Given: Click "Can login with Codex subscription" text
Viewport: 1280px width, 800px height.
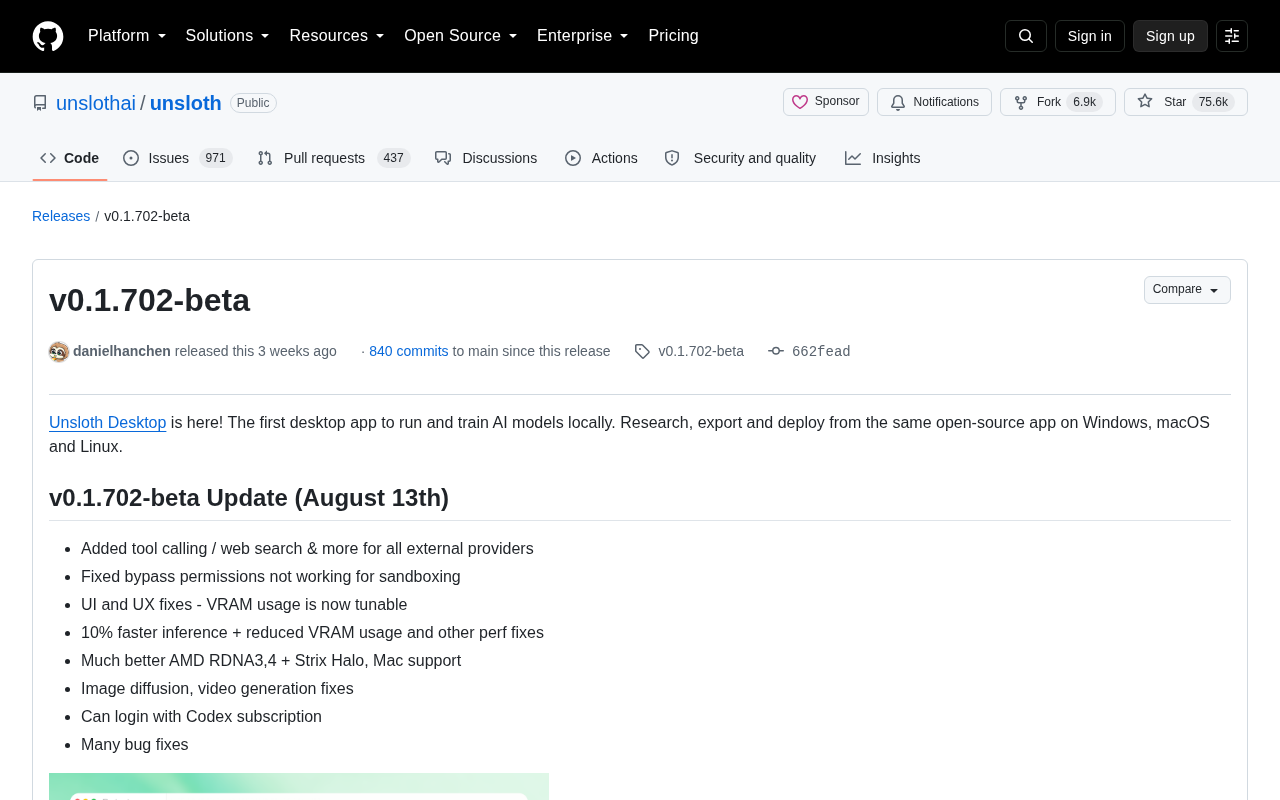Looking at the screenshot, I should coord(202,717).
